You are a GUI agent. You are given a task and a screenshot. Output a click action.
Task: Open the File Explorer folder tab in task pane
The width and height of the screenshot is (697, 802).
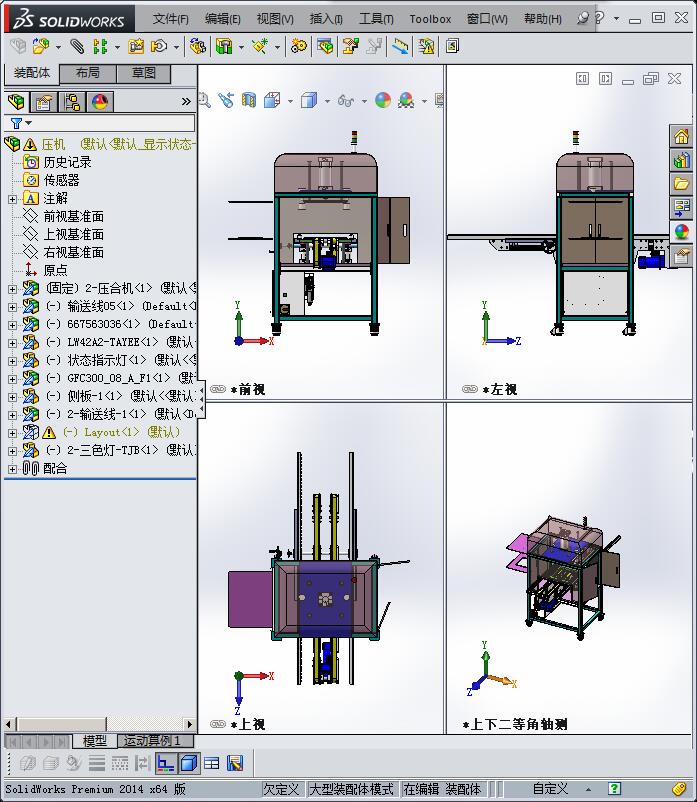point(681,184)
